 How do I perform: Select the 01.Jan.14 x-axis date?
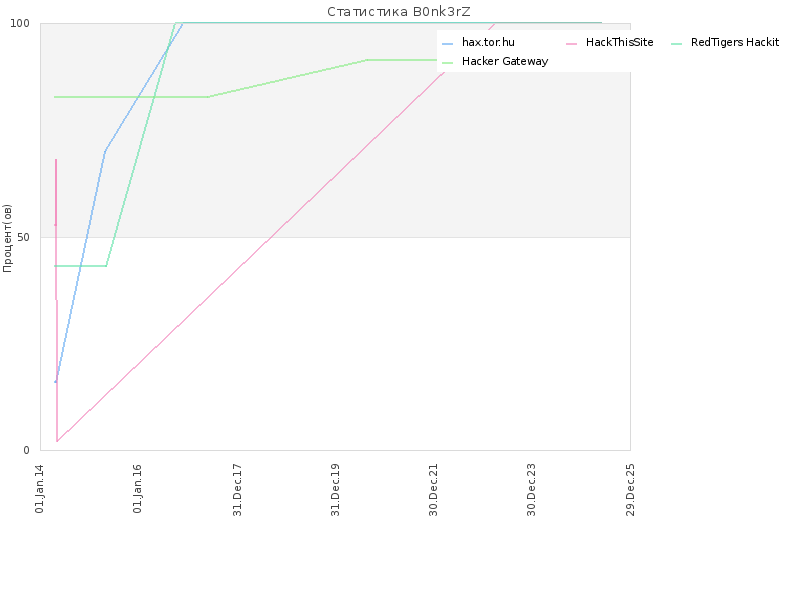40,488
